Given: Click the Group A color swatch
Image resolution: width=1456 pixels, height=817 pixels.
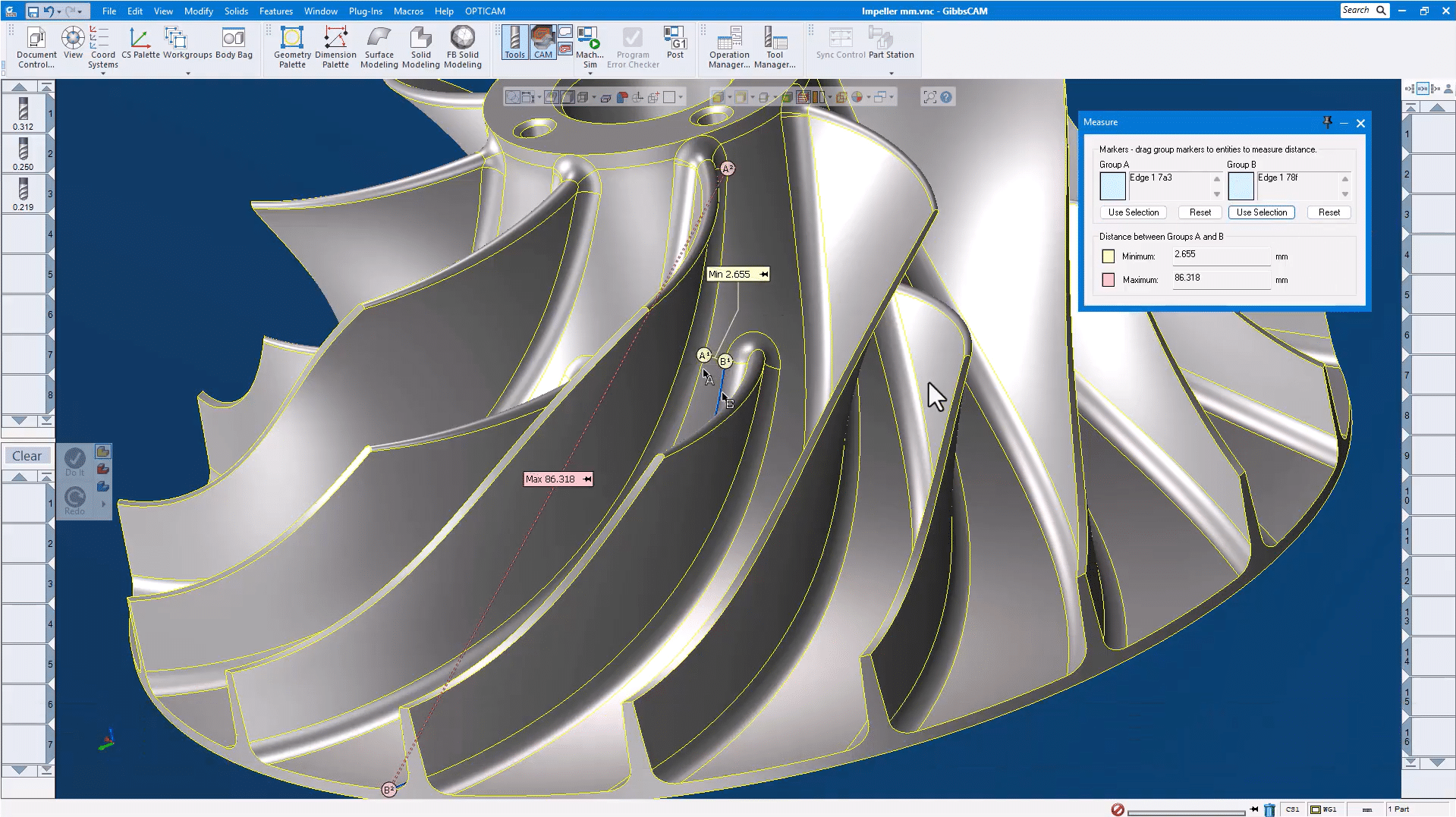Looking at the screenshot, I should pos(1112,186).
